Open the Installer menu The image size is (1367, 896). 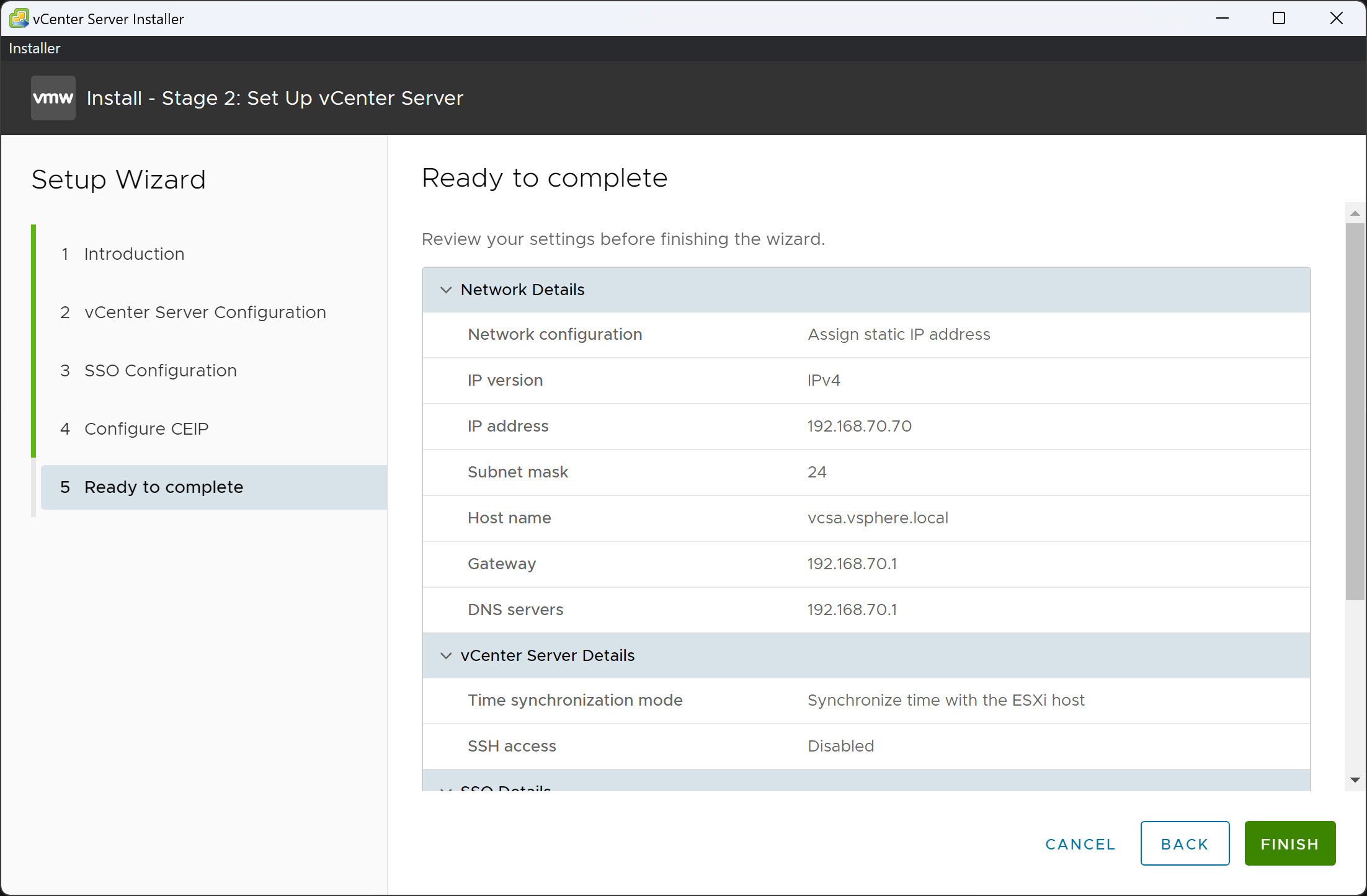coord(34,48)
